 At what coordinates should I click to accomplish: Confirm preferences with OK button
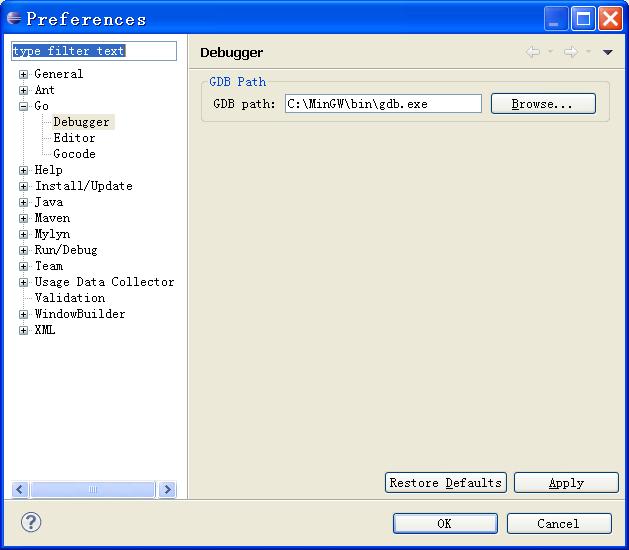click(444, 523)
